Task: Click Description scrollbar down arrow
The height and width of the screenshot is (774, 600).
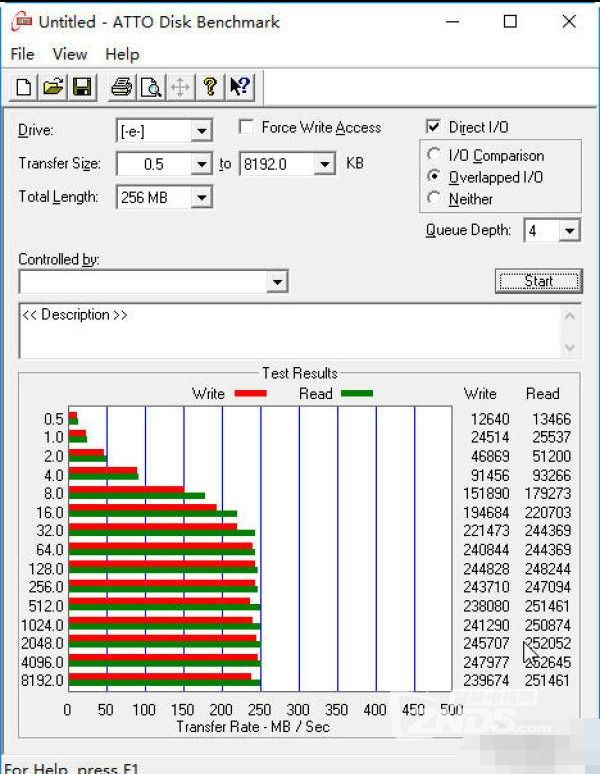Action: click(570, 347)
